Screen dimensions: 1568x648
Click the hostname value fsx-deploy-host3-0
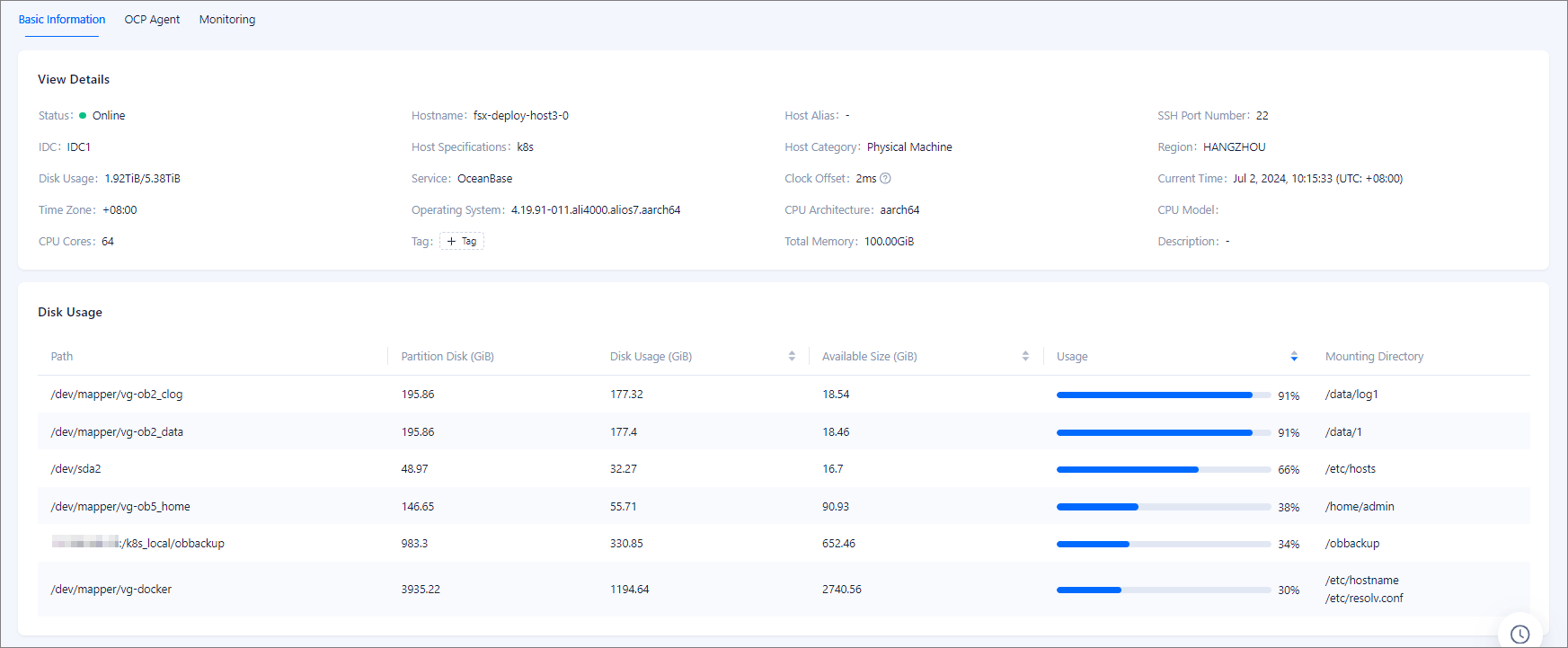click(x=521, y=116)
